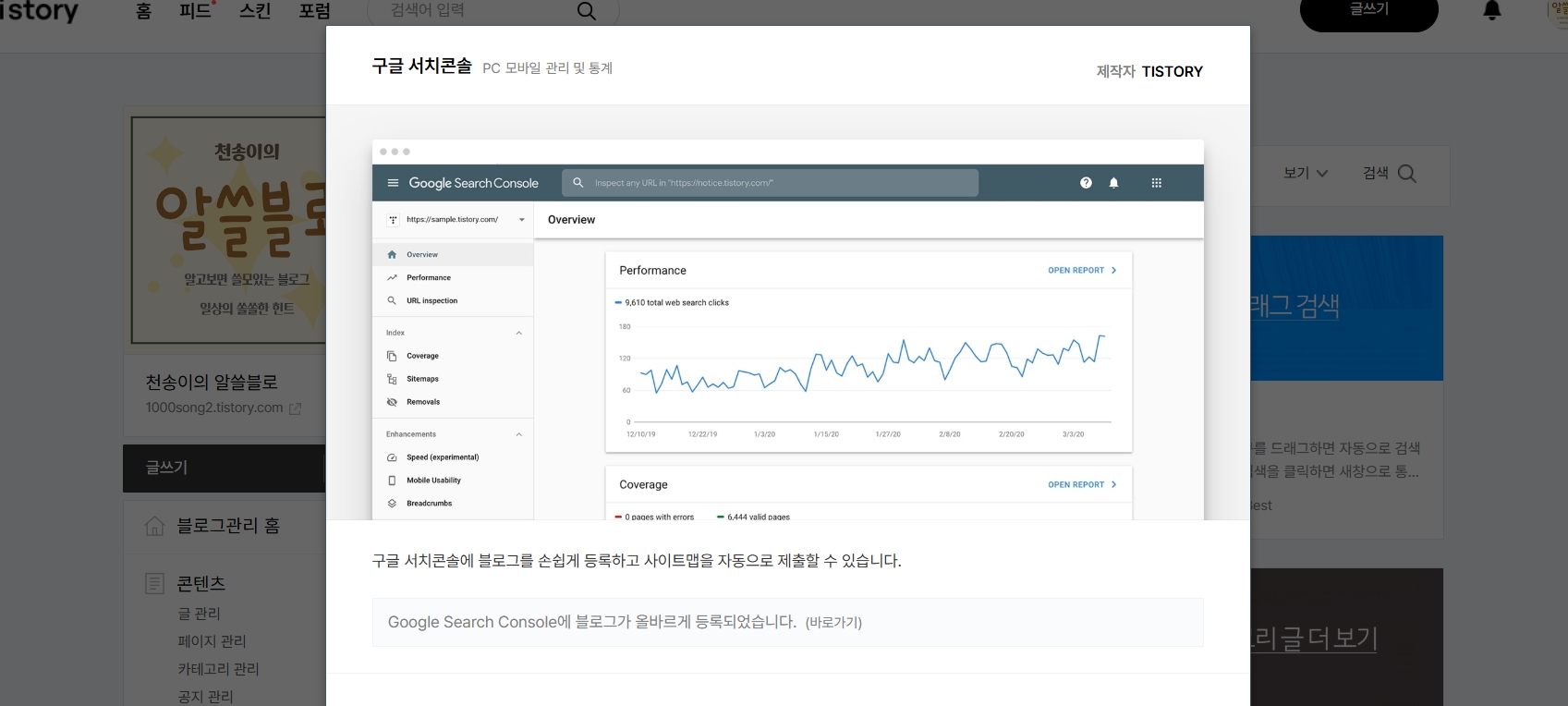This screenshot has height=706, width=1568.
Task: Click the Breadcrumbs layers icon
Action: click(392, 504)
